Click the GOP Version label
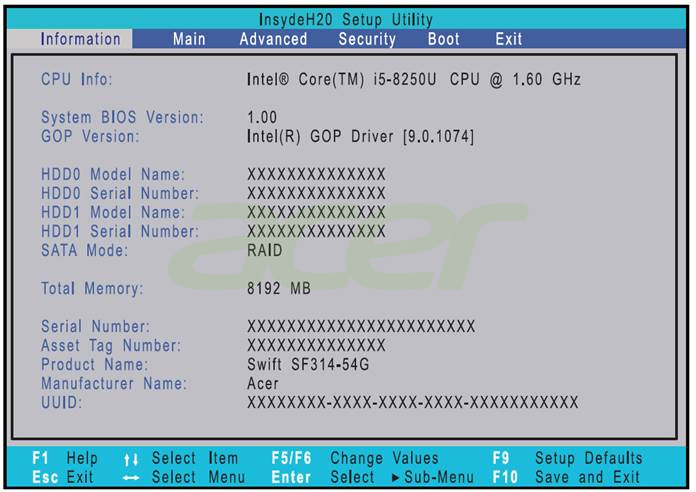Viewport: 696px width, 492px height. [x=90, y=136]
